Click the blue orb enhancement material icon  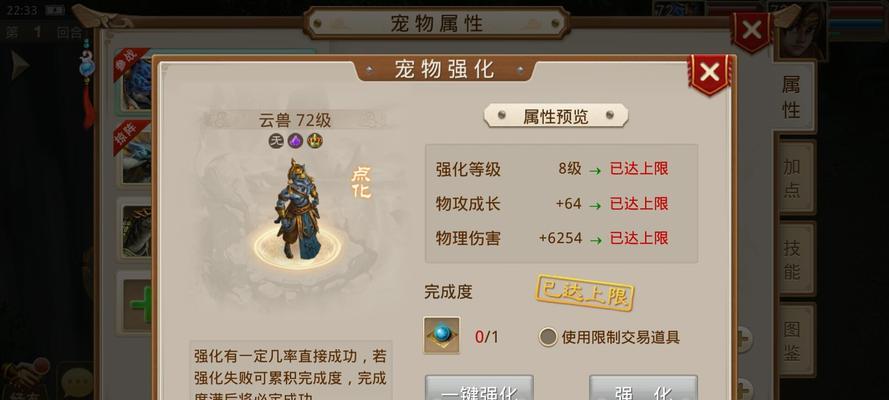pyautogui.click(x=442, y=335)
